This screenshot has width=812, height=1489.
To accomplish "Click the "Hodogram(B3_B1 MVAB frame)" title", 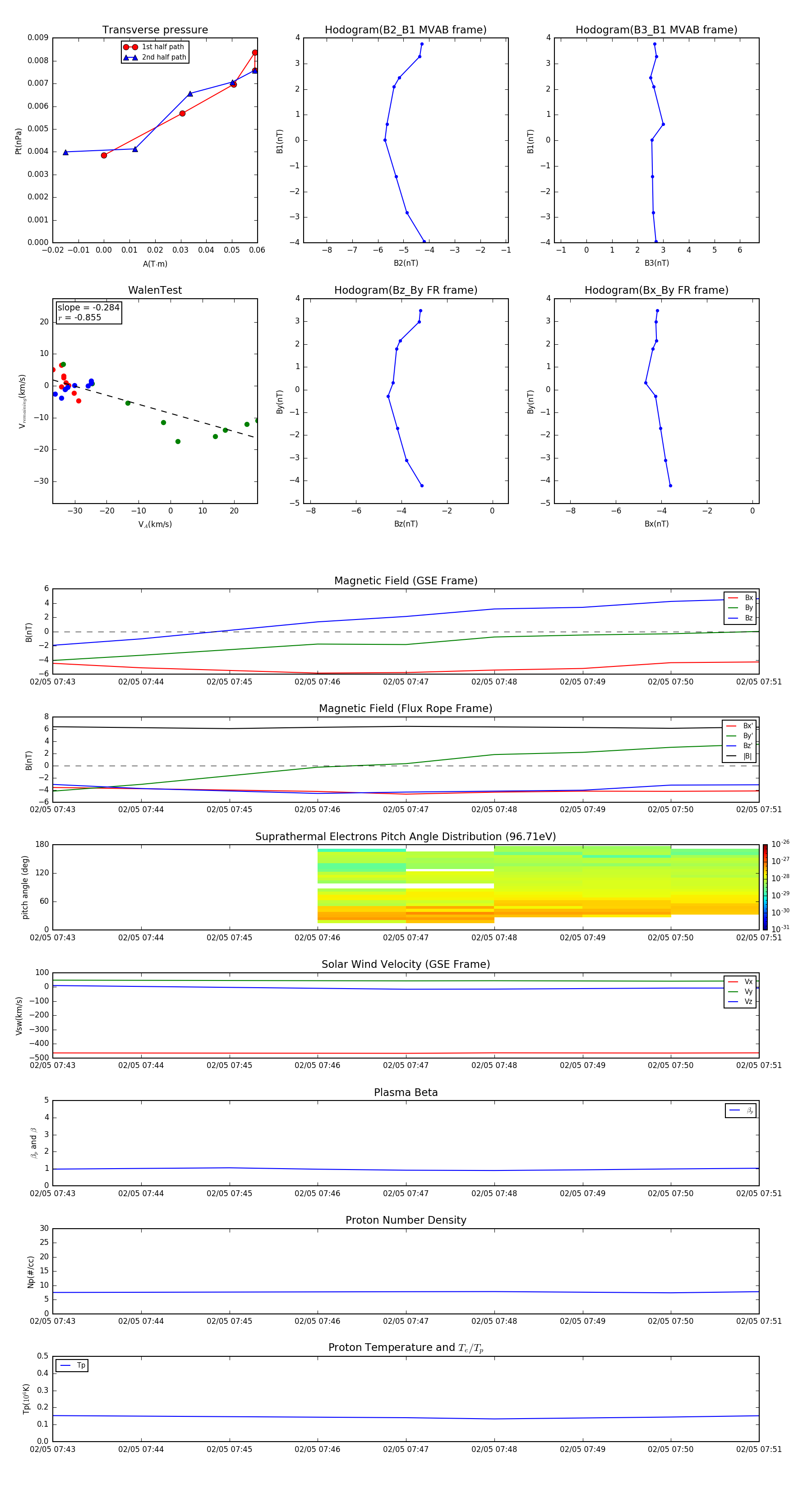I will click(656, 30).
